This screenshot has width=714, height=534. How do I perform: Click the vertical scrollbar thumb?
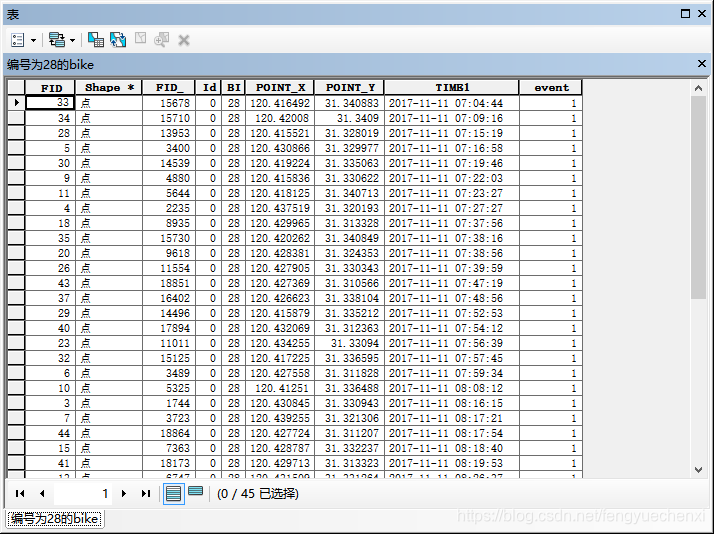tap(698, 198)
